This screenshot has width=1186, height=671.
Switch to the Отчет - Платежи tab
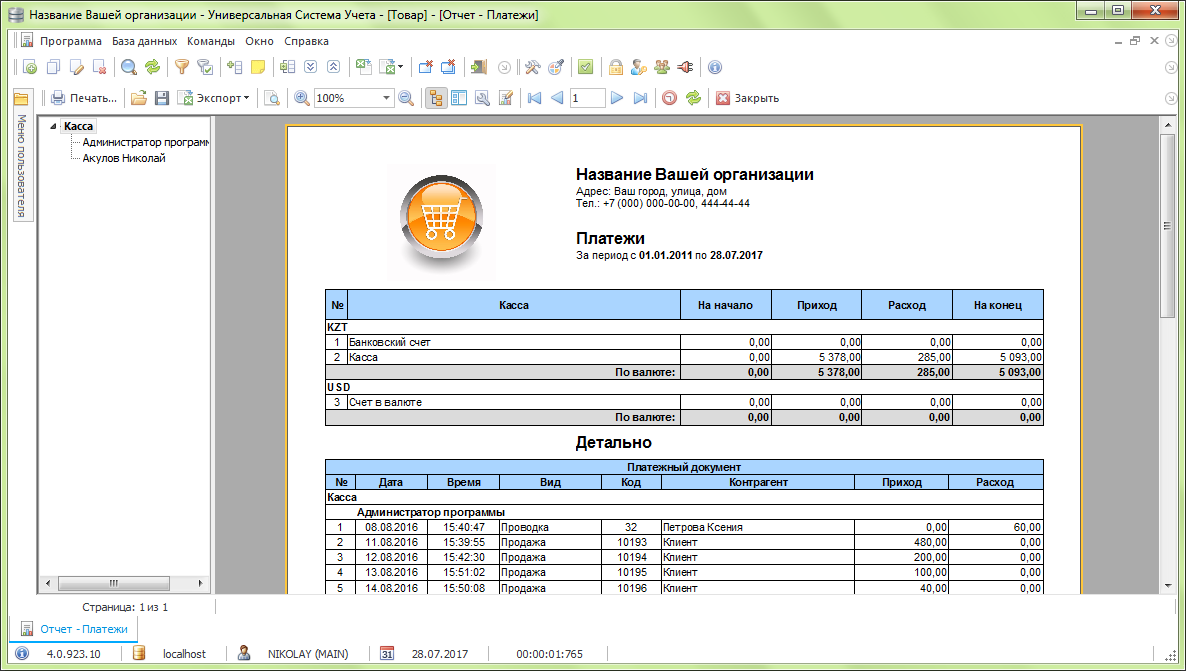pos(74,629)
